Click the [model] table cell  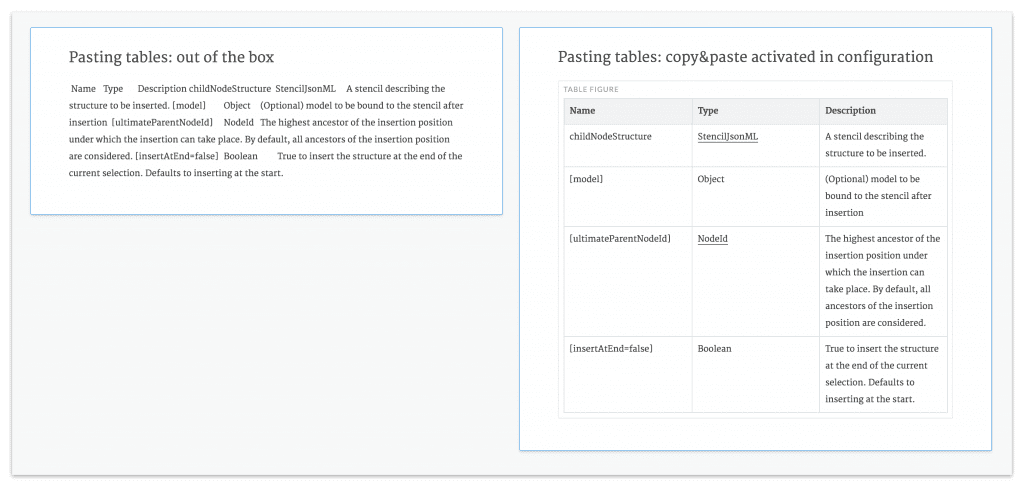(628, 196)
